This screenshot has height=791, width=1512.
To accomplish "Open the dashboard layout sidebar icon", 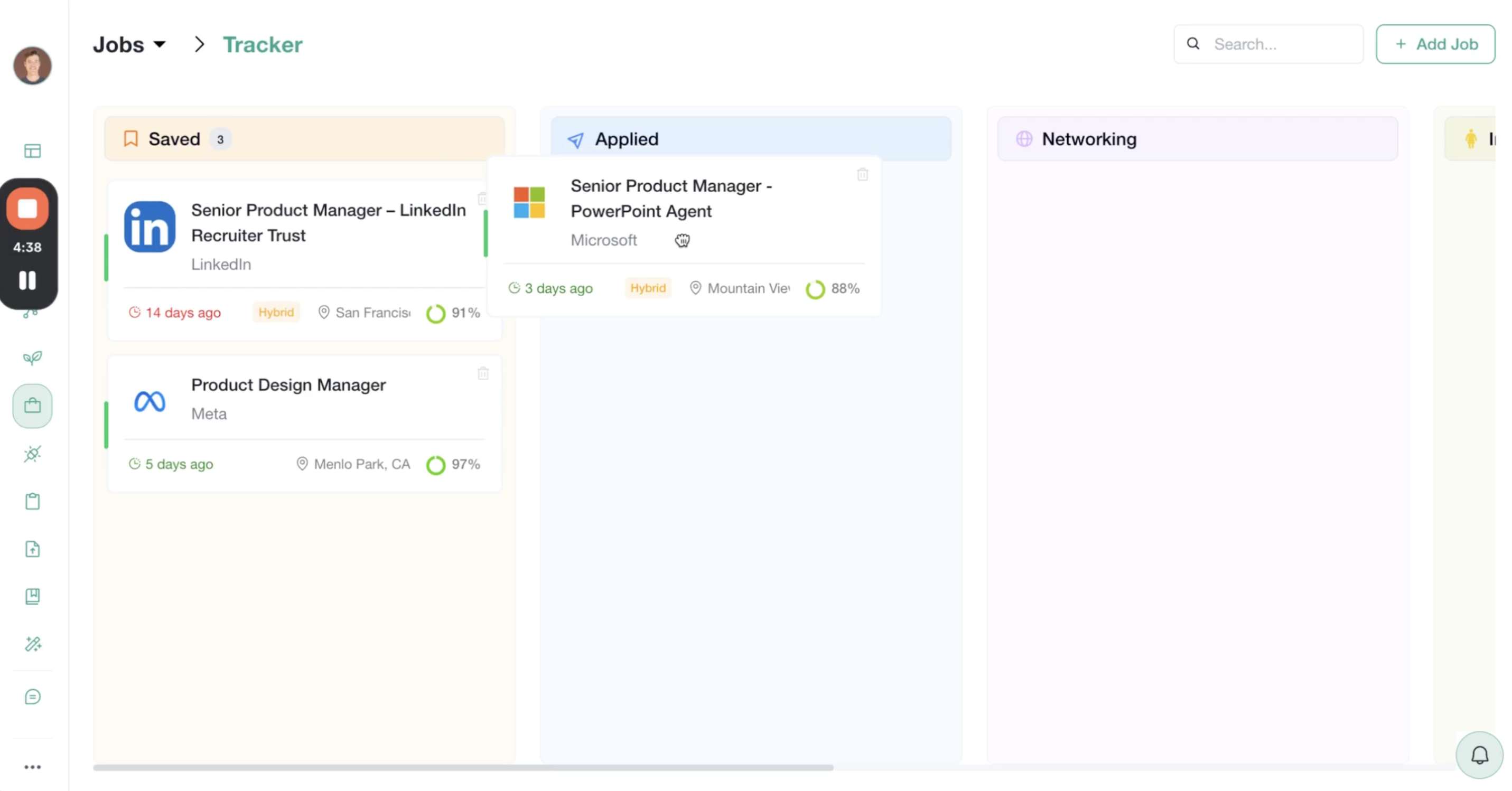I will coord(32,151).
